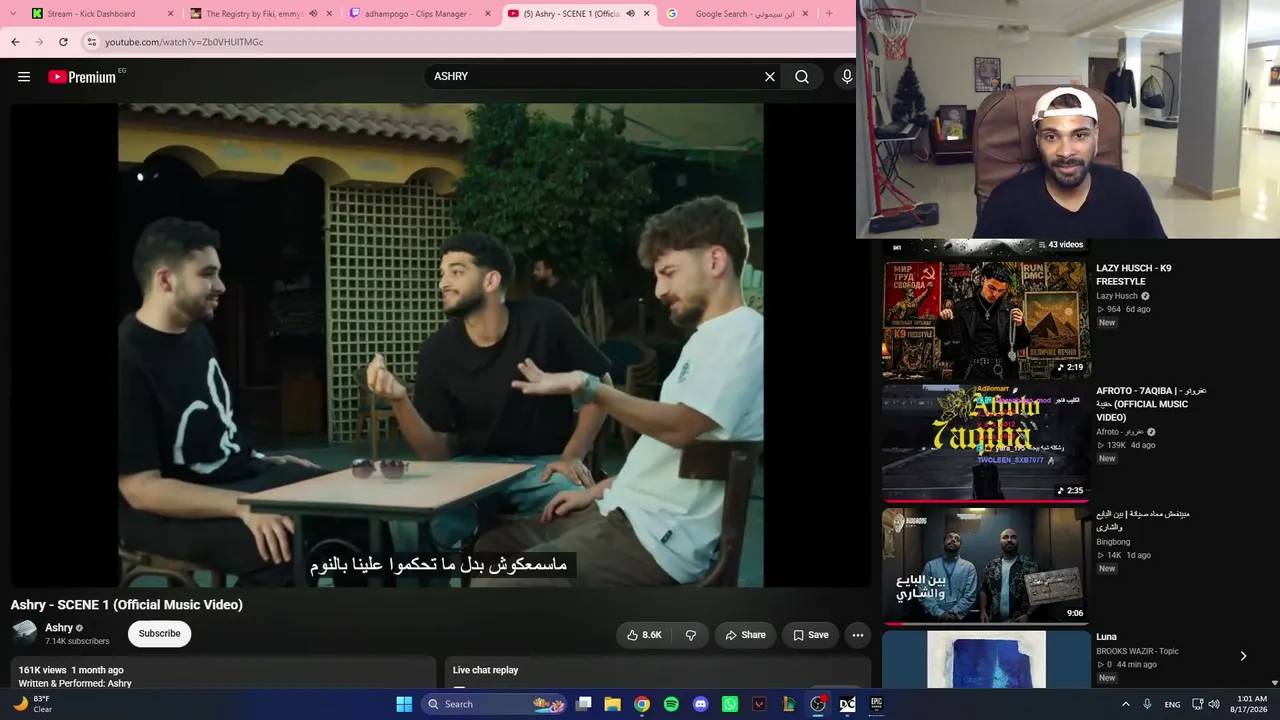
Task: Click the 43 videos playlist label
Action: pyautogui.click(x=1060, y=245)
